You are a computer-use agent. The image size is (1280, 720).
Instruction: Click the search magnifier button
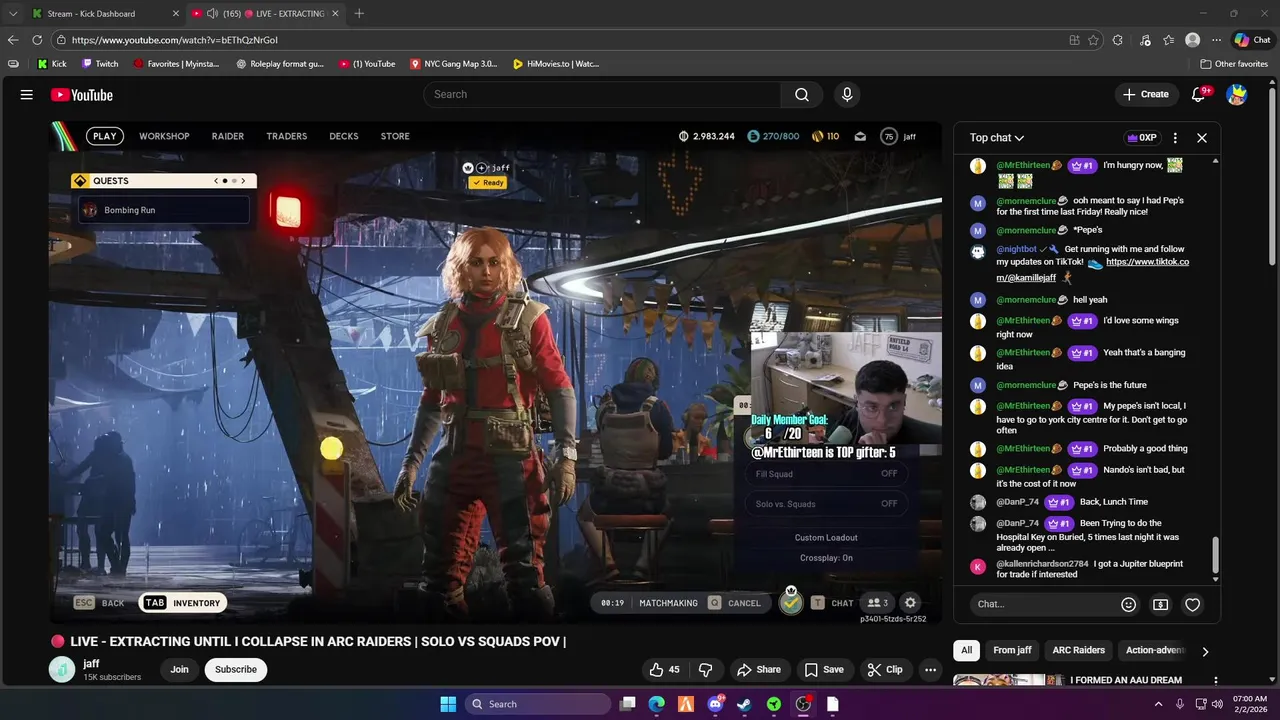point(802,94)
